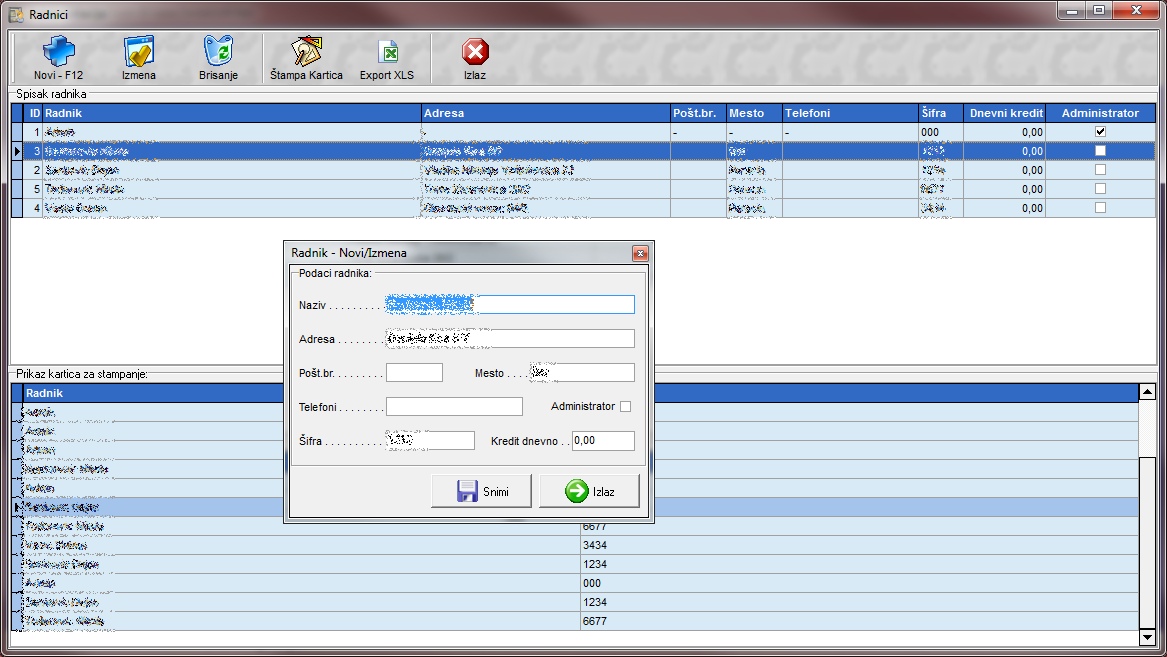Focus the Naziv input field

[x=510, y=304]
